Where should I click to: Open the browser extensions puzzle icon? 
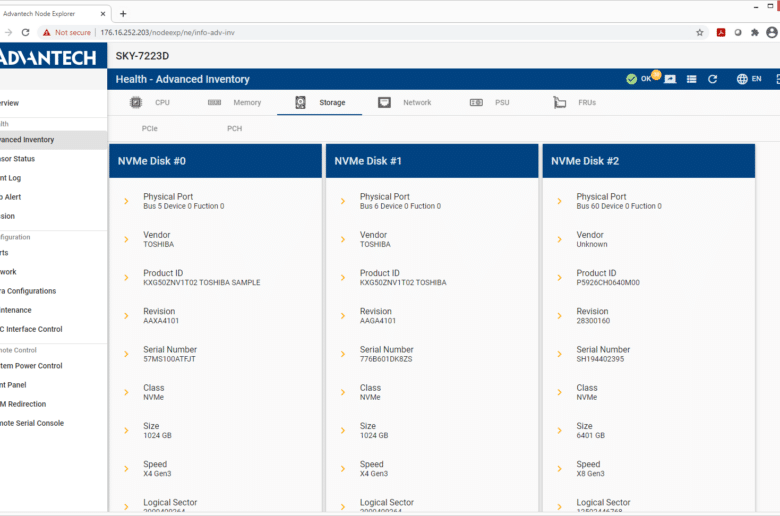[x=755, y=32]
